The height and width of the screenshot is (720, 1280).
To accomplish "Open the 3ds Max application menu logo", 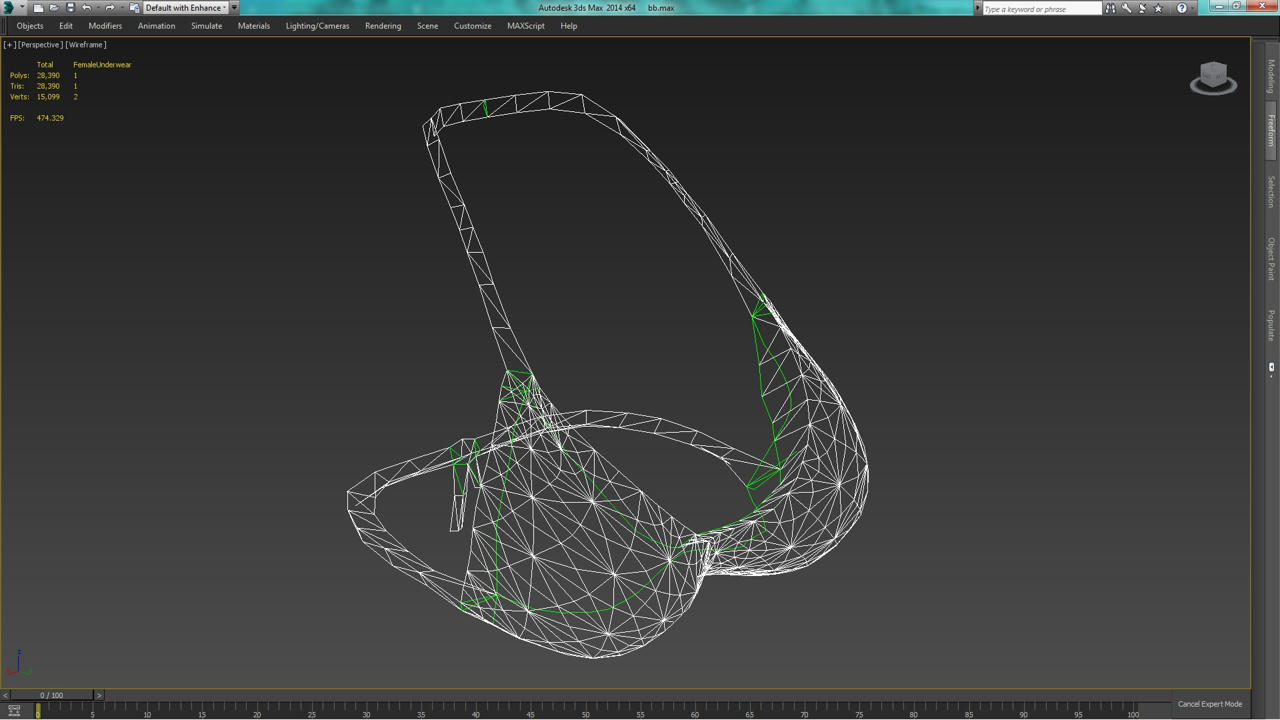I will [x=8, y=7].
